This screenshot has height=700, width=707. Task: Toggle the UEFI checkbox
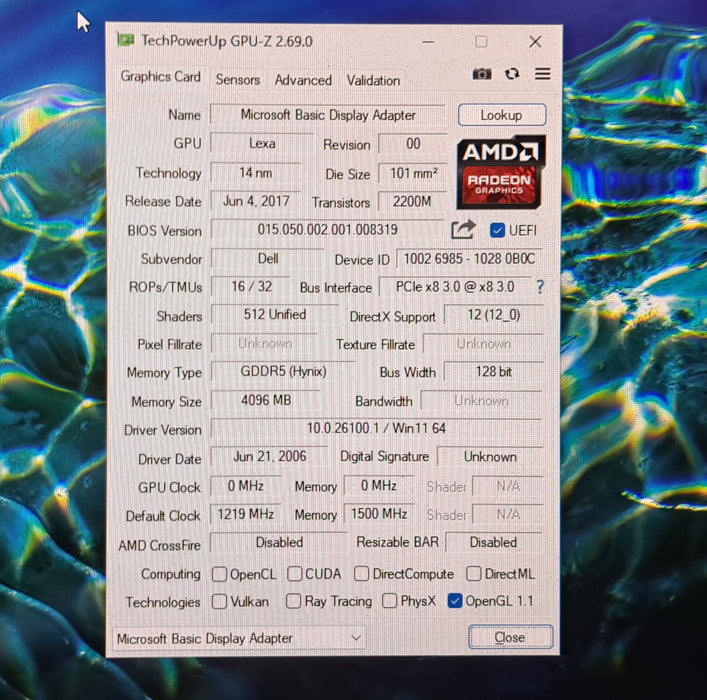pyautogui.click(x=497, y=230)
